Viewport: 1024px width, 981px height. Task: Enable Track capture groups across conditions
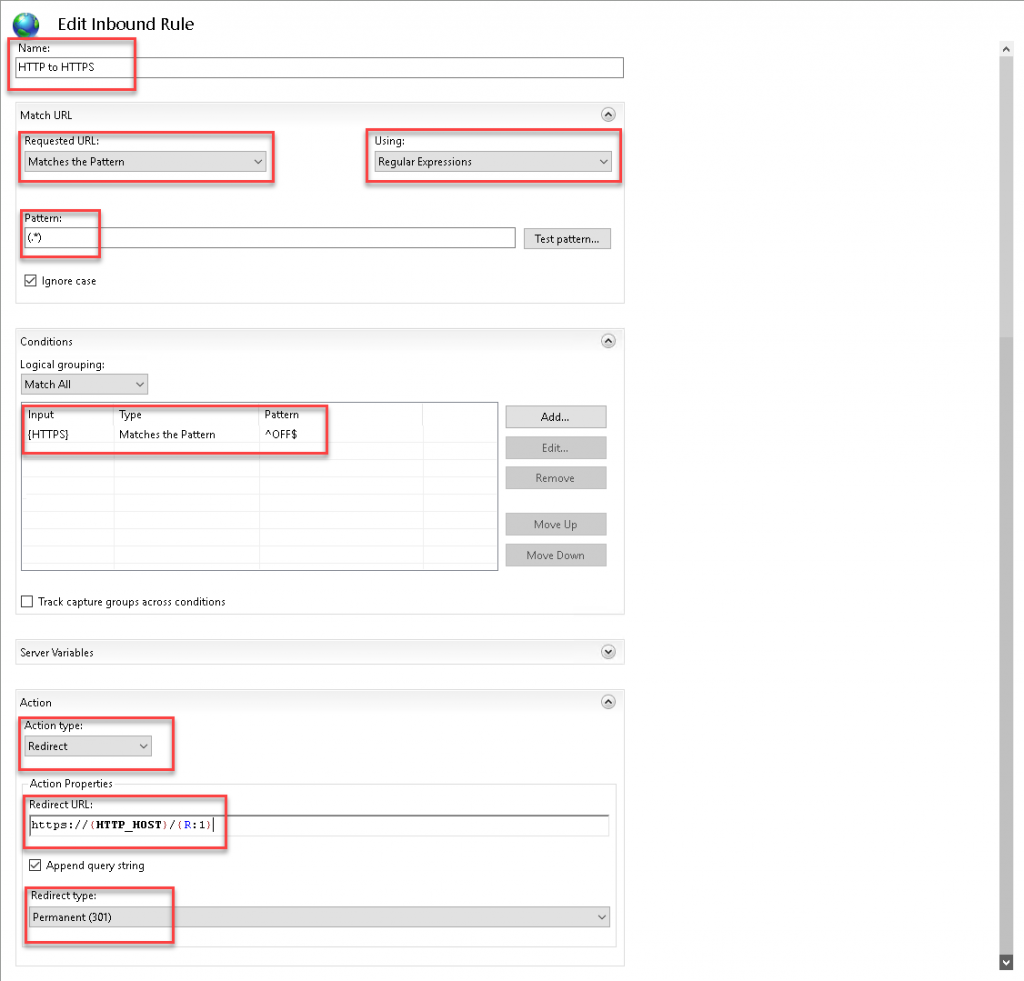[27, 602]
